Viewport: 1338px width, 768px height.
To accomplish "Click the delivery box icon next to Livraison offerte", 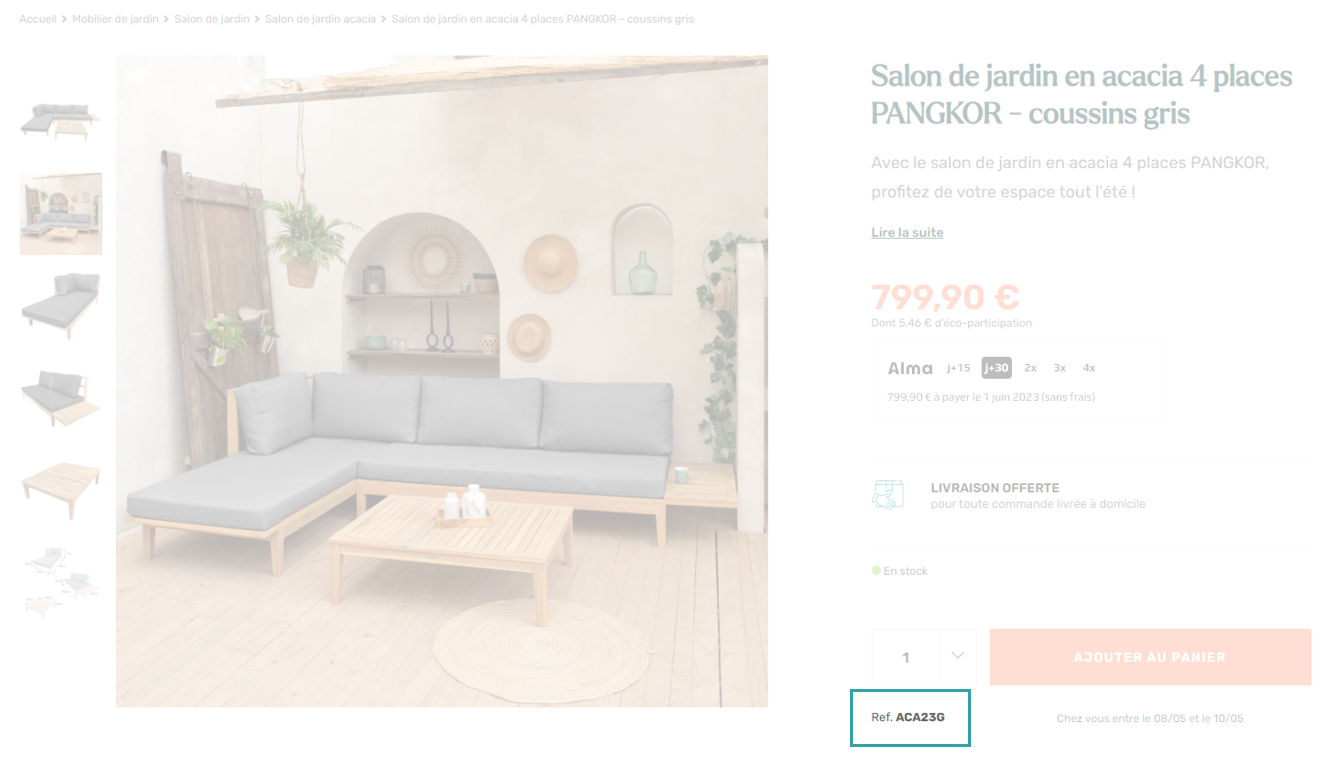I will (x=887, y=495).
